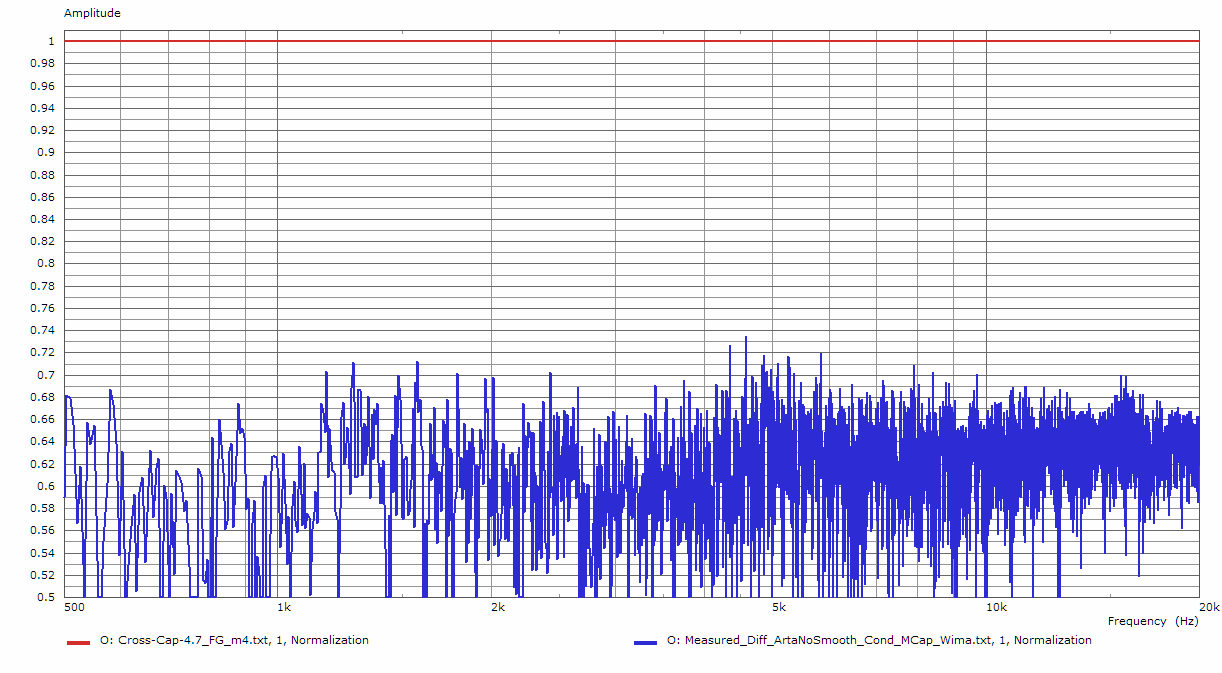The height and width of the screenshot is (673, 1222).
Task: Click the Frequency (Hz) axis title
Action: (x=1152, y=621)
